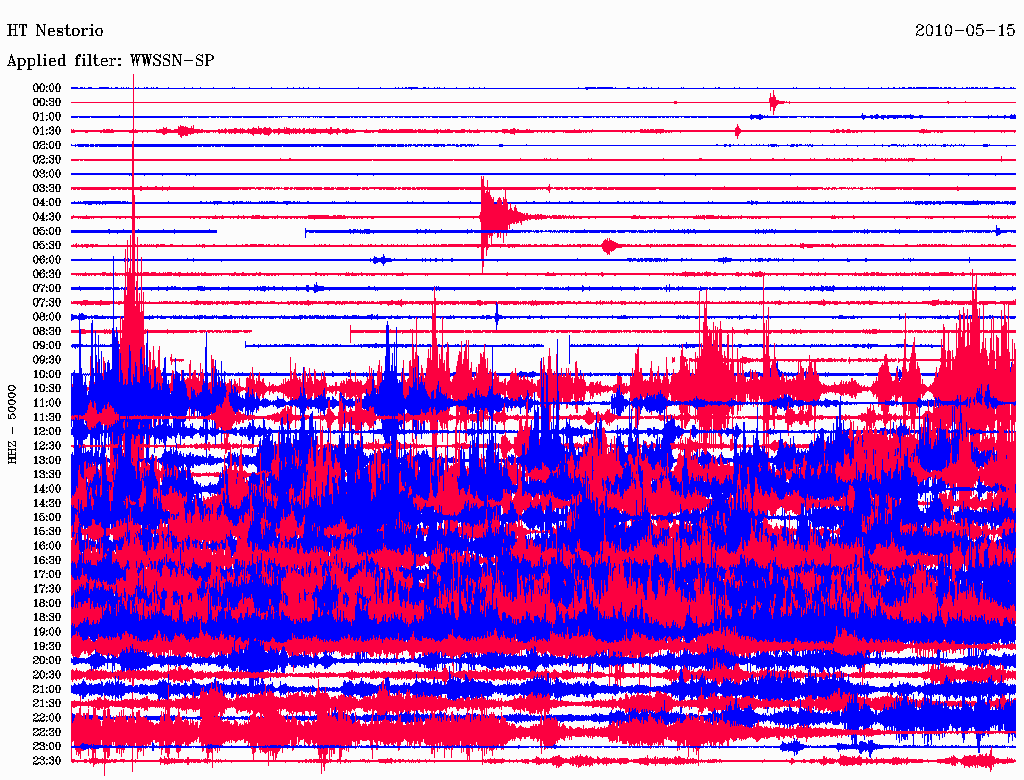Click the small red event on 01:30 trace
This screenshot has height=780, width=1024.
(738, 131)
